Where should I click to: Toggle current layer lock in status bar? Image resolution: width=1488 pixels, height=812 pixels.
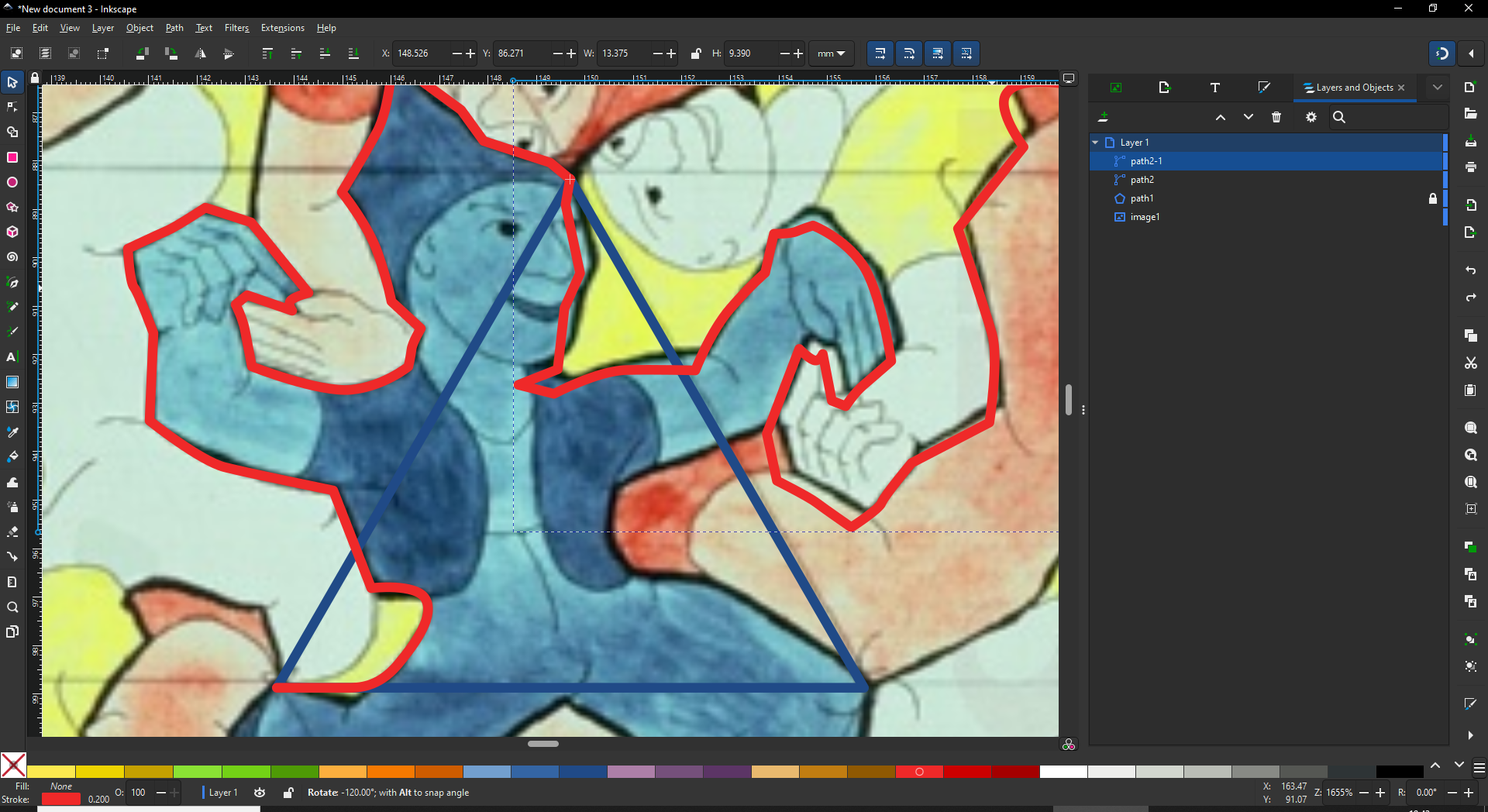pyautogui.click(x=288, y=793)
